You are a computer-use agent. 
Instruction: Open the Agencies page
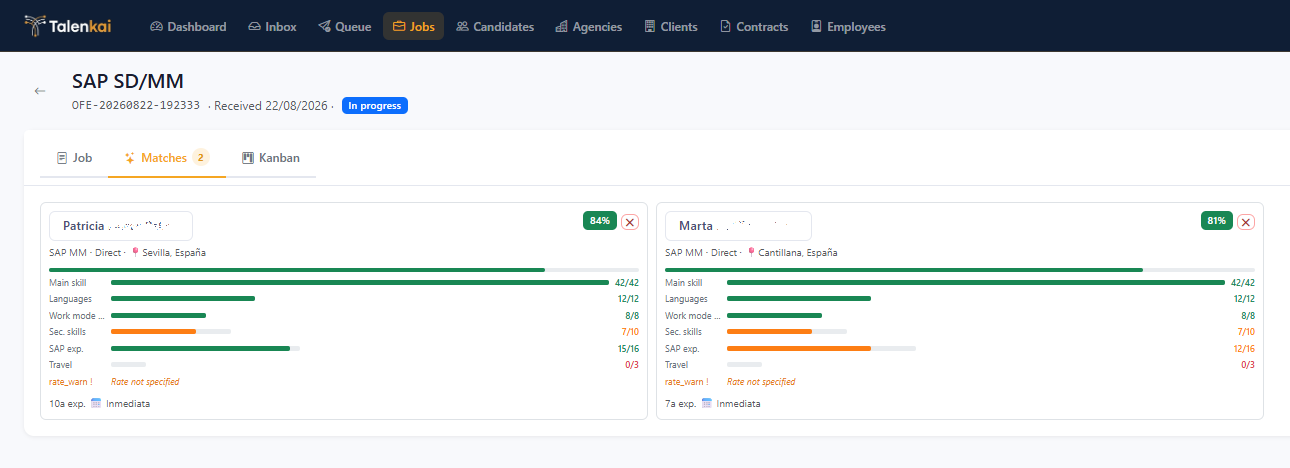588,27
